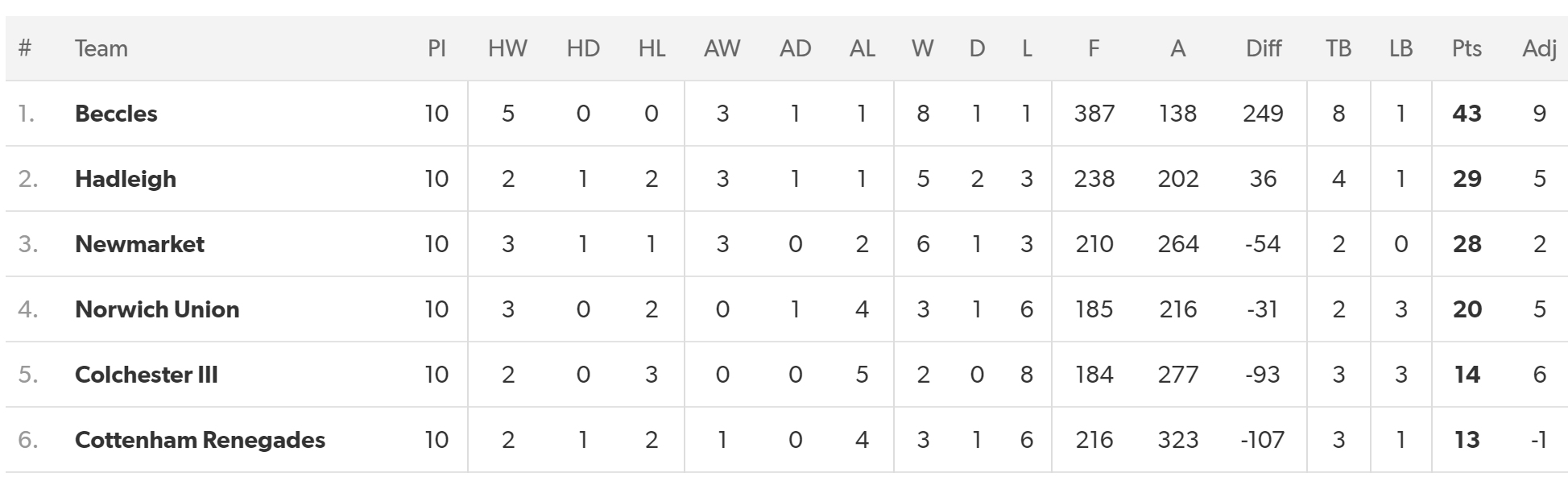The image size is (1568, 485).
Task: Click Newmarket's 264 points-against value
Action: tap(1177, 244)
